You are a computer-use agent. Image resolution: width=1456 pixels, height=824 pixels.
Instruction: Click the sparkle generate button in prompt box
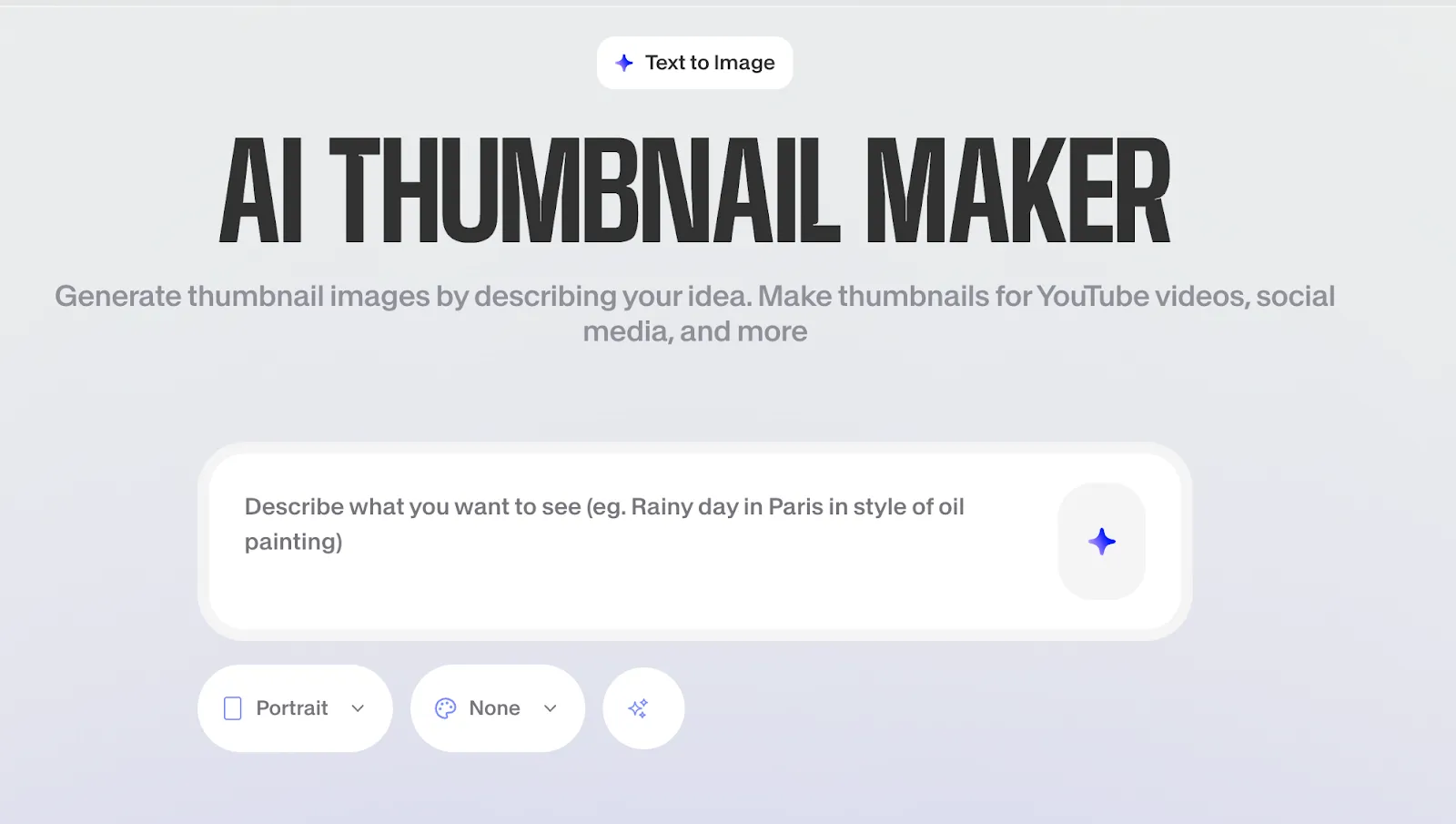[1101, 542]
